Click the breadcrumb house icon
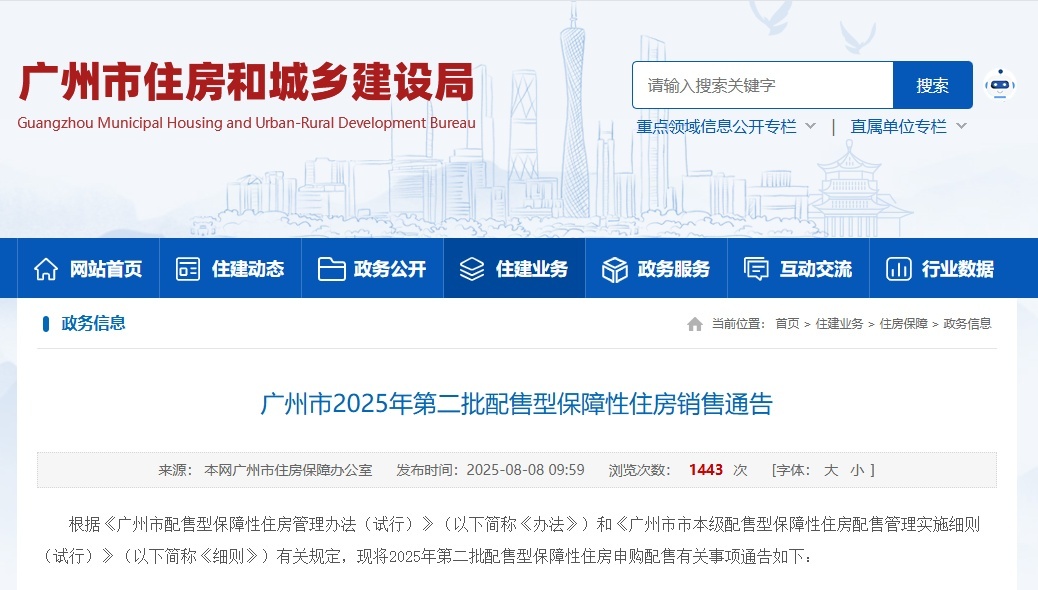 tap(695, 324)
